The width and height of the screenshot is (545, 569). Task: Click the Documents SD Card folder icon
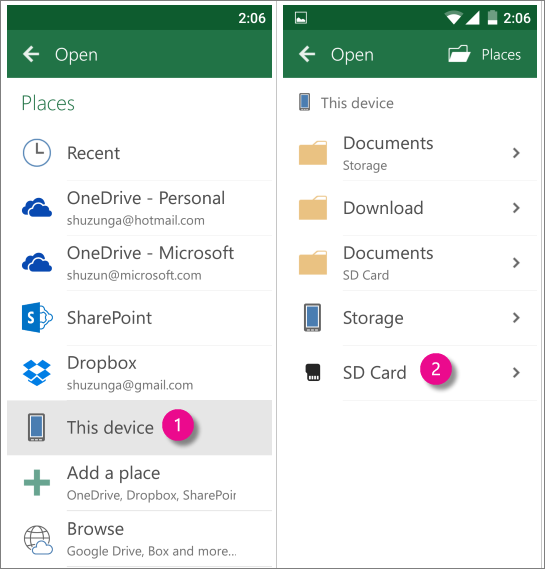point(313,262)
